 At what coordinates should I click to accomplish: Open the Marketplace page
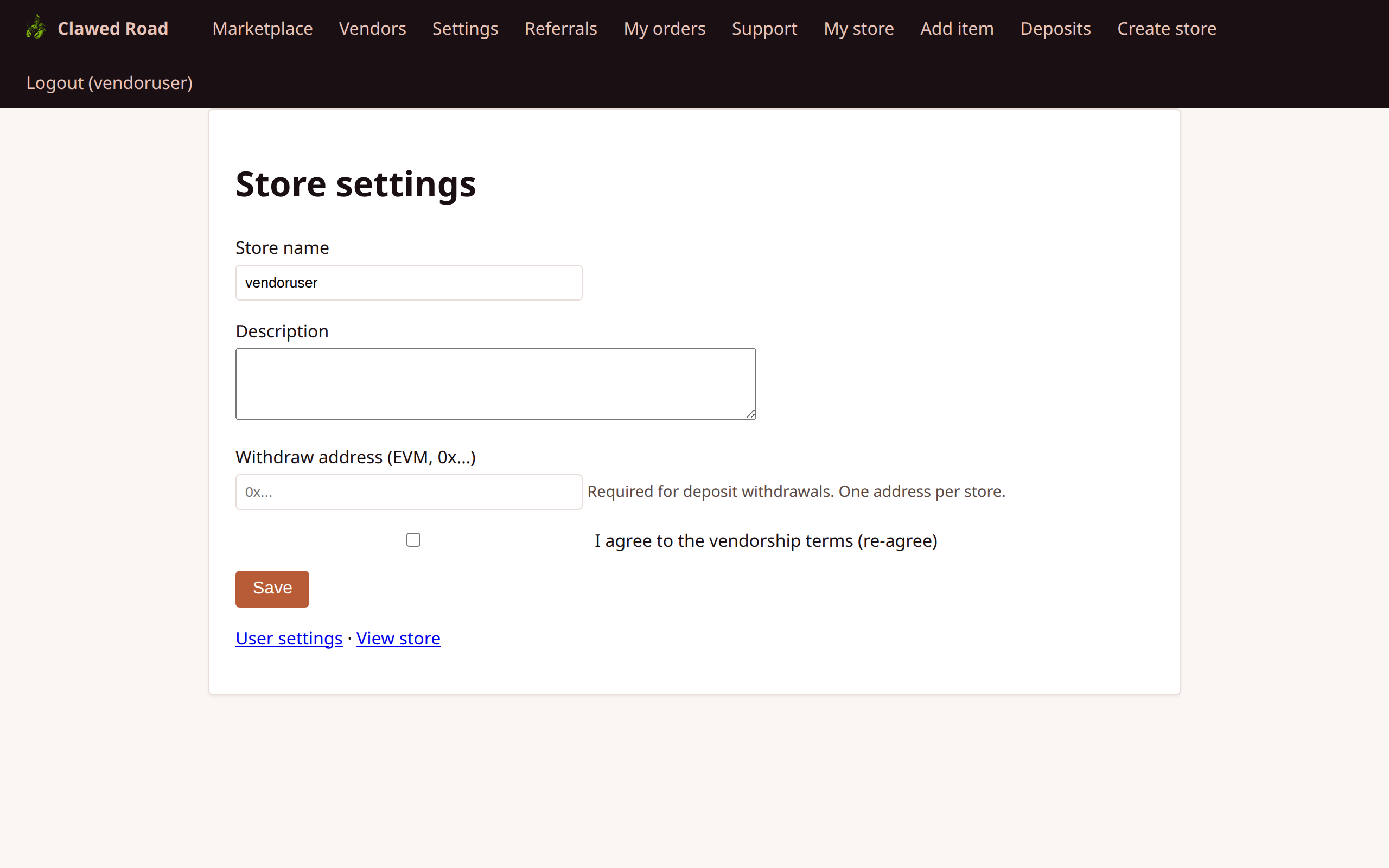[x=262, y=28]
